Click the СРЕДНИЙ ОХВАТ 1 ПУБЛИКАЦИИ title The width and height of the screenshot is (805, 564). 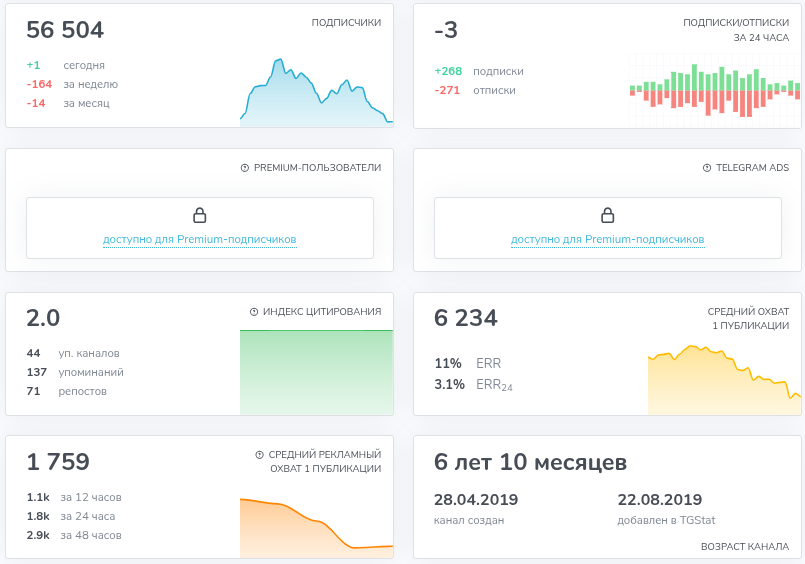pyautogui.click(x=748, y=318)
